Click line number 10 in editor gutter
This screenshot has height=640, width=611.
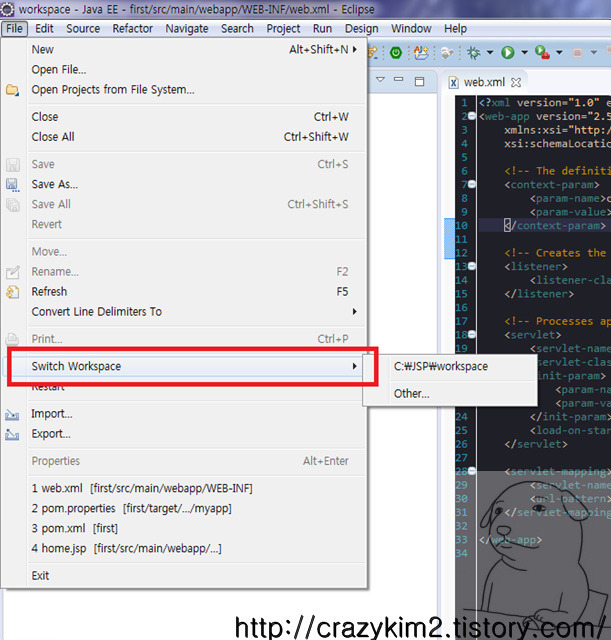tap(461, 226)
